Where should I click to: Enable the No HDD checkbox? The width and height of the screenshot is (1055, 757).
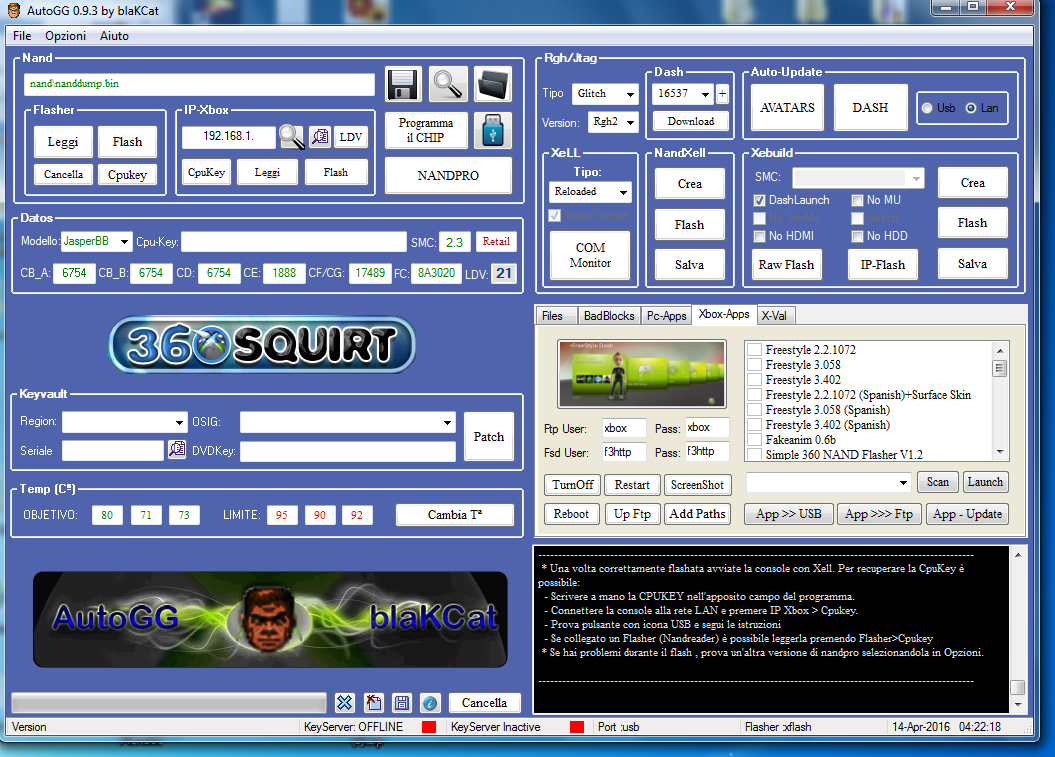point(857,236)
